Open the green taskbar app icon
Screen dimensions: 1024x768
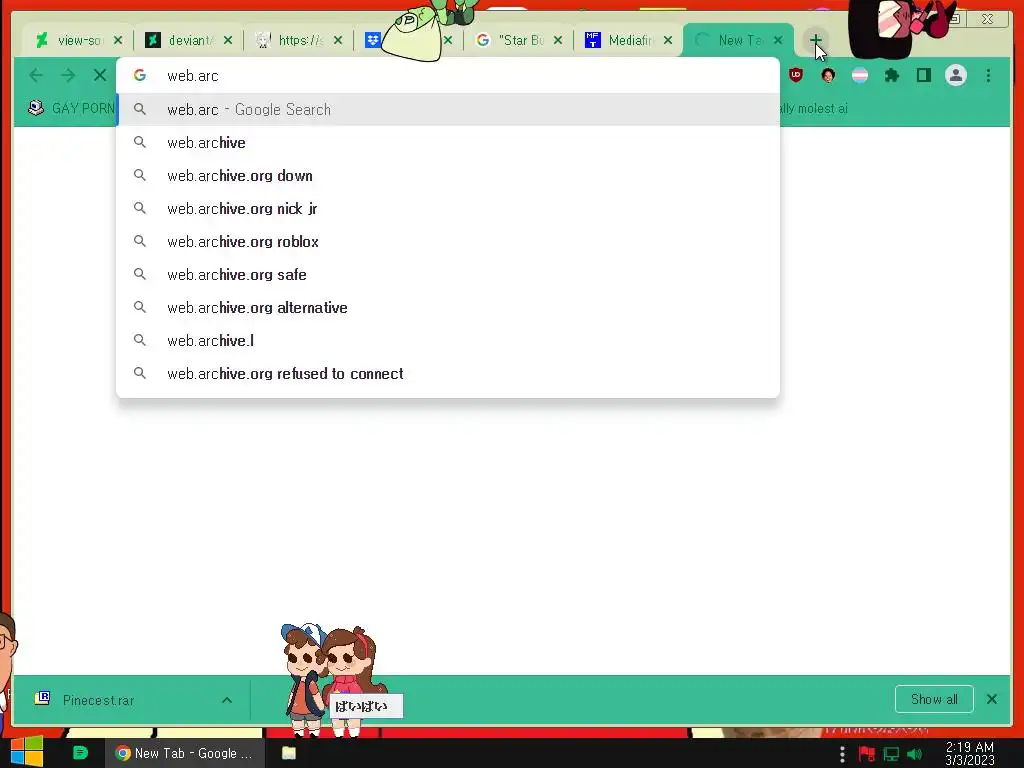(x=80, y=753)
